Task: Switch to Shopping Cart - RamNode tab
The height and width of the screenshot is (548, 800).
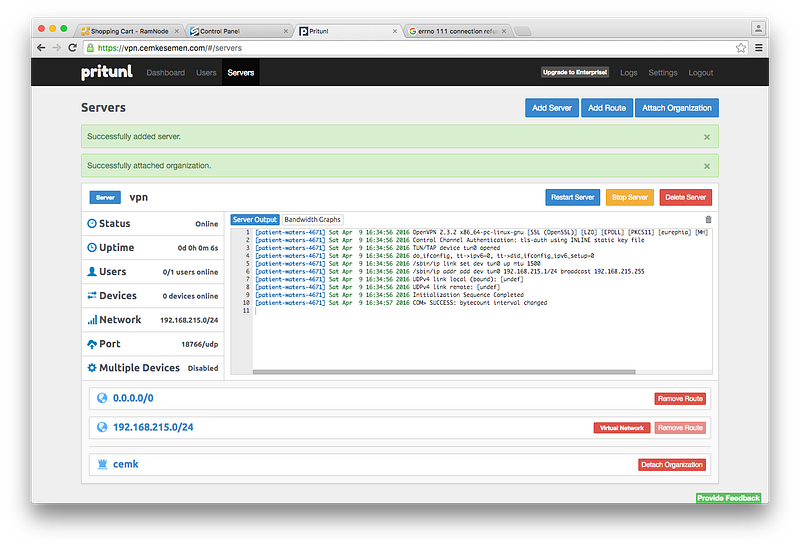Action: [x=130, y=31]
